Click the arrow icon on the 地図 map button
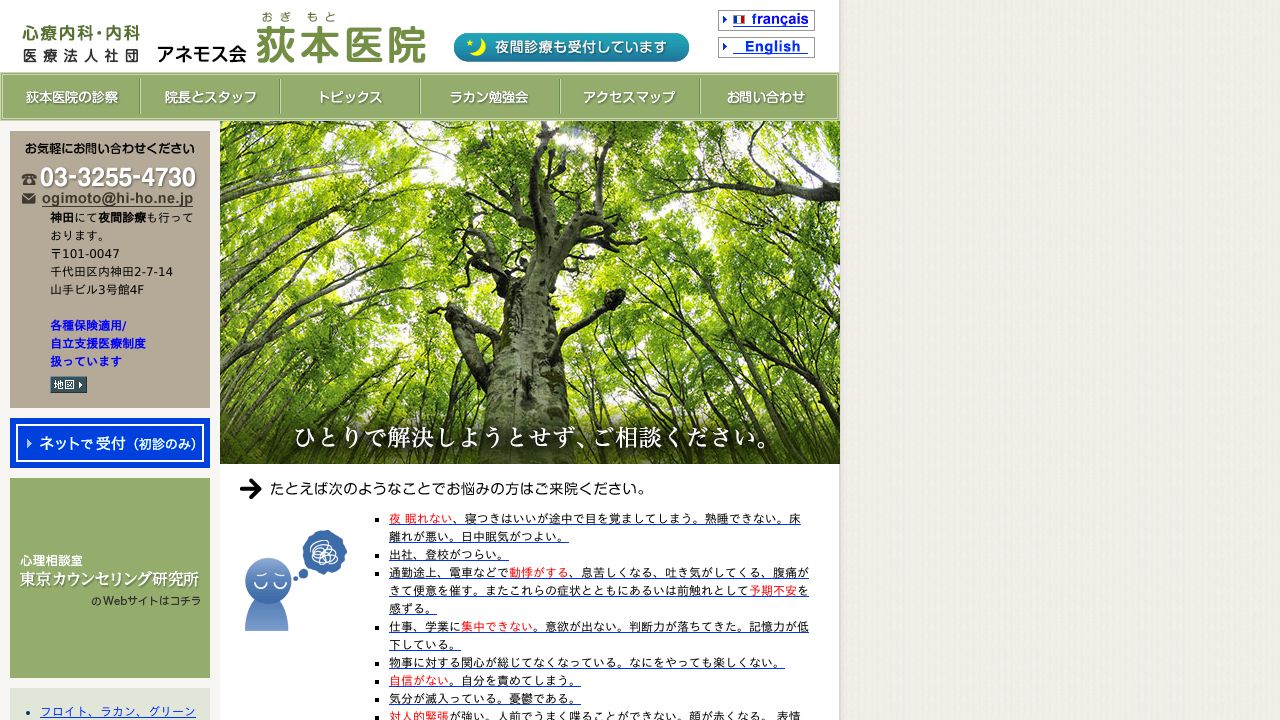The image size is (1280, 720). pos(80,384)
